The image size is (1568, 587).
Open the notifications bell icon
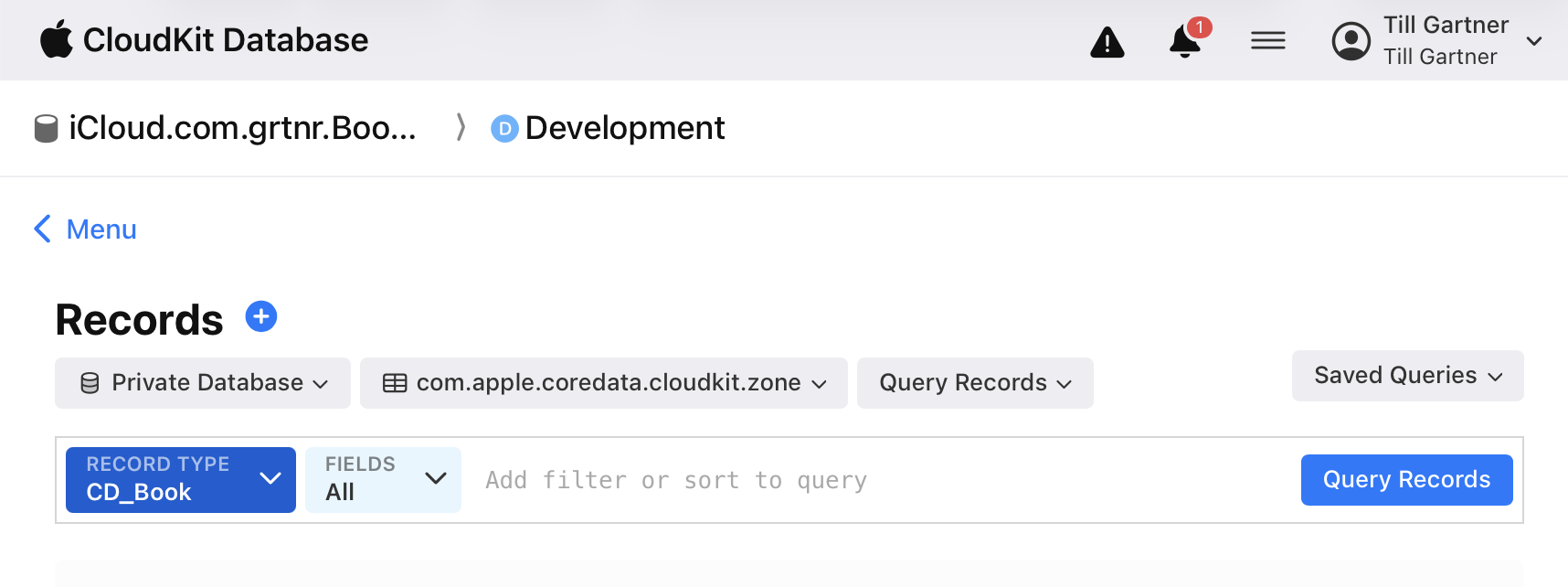1185,41
